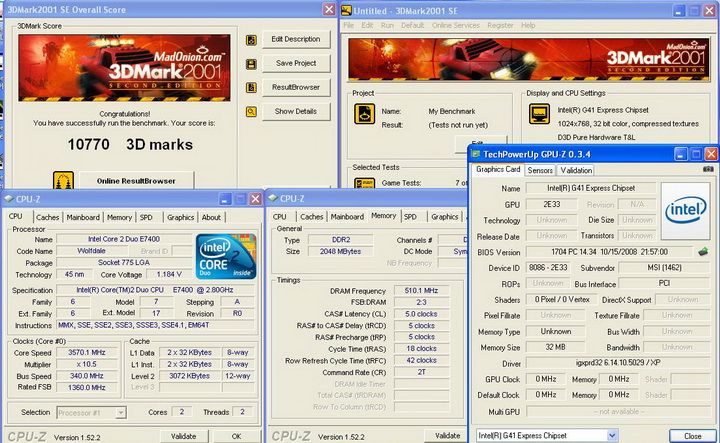The image size is (720, 443).
Task: Open the Online Services menu
Action: [456, 25]
